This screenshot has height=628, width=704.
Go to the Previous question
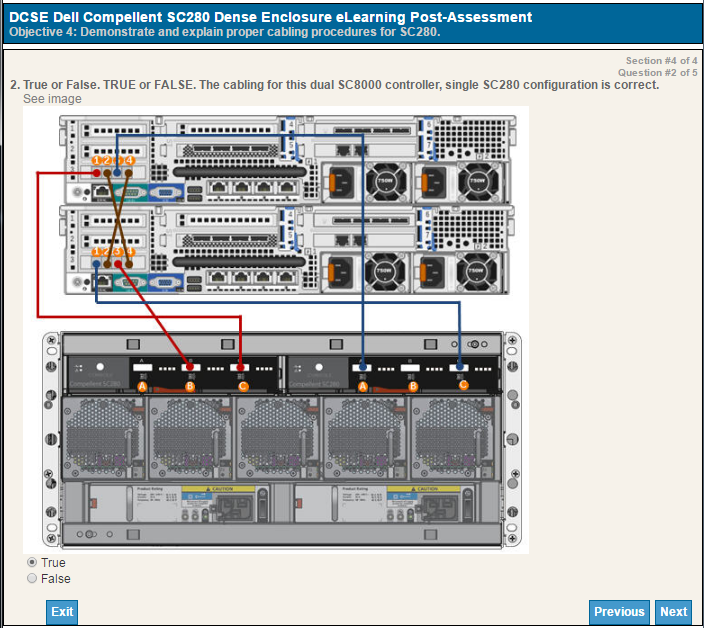619,612
